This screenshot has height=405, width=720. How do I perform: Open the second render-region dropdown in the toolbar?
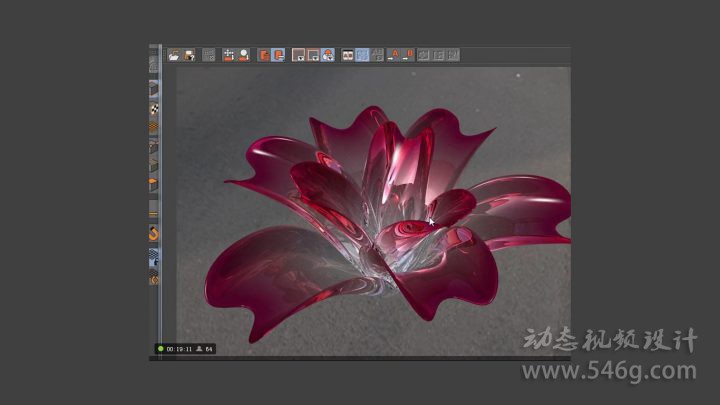313,56
